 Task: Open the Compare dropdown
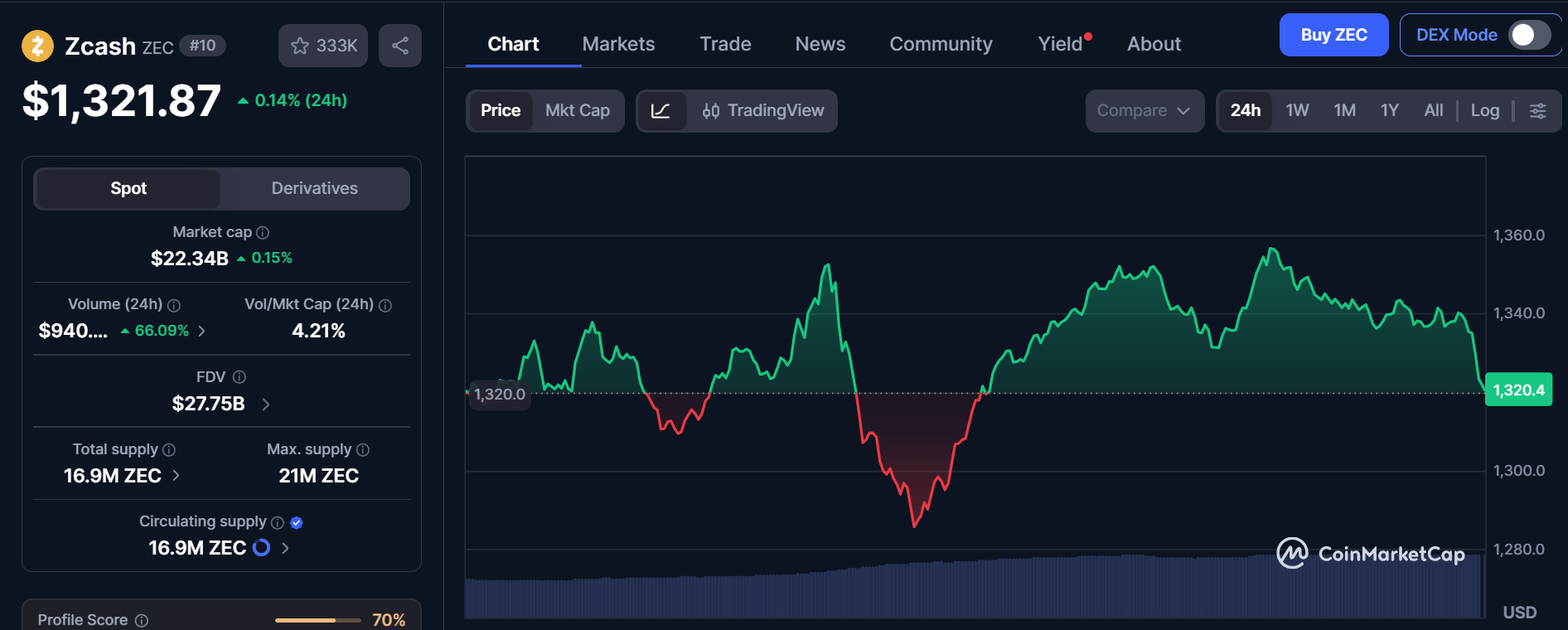1145,111
